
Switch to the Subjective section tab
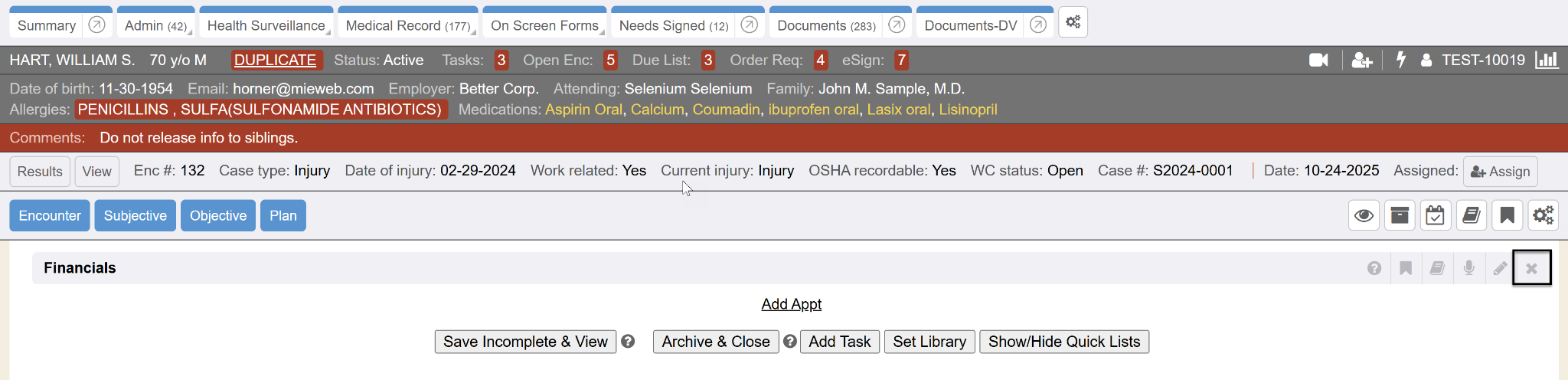tap(136, 215)
